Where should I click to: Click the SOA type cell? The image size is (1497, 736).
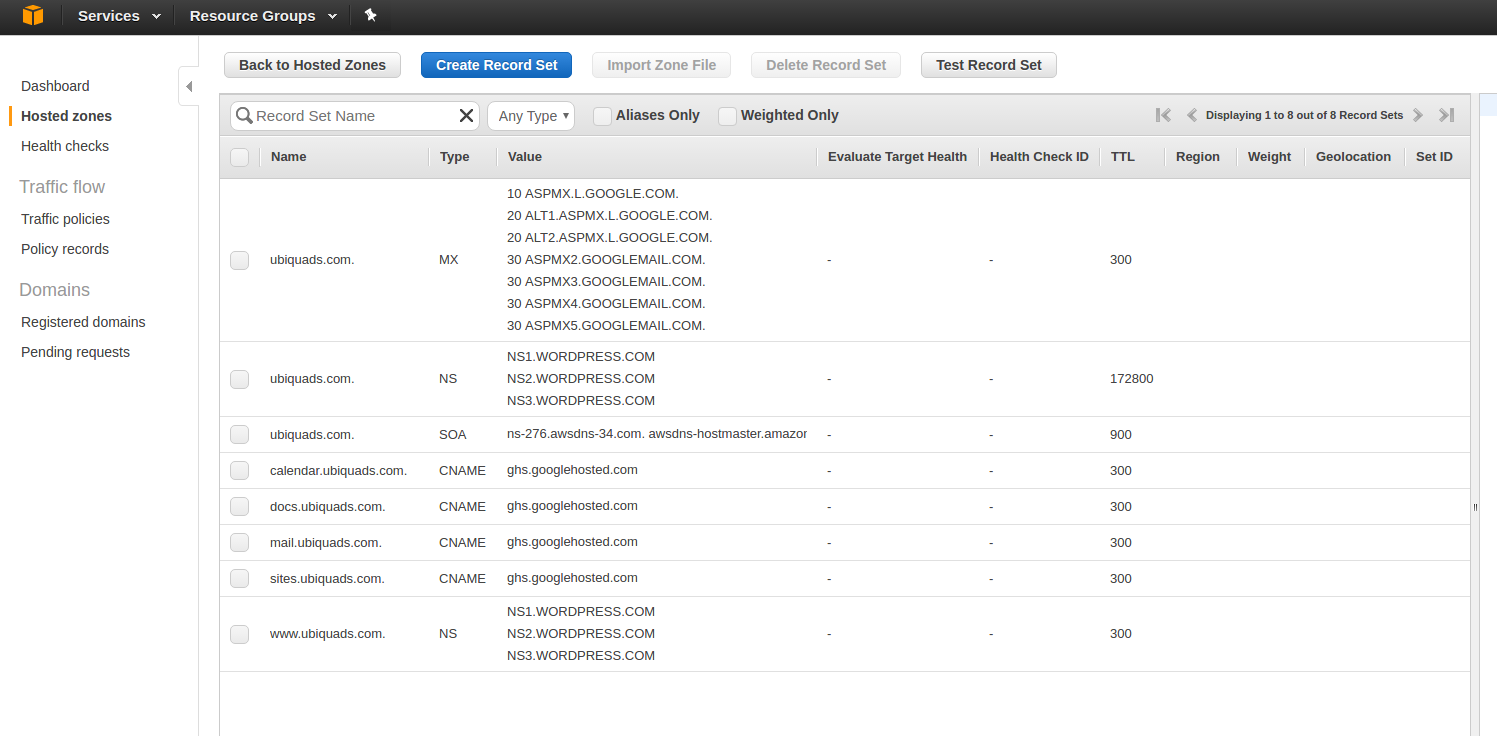(x=451, y=435)
